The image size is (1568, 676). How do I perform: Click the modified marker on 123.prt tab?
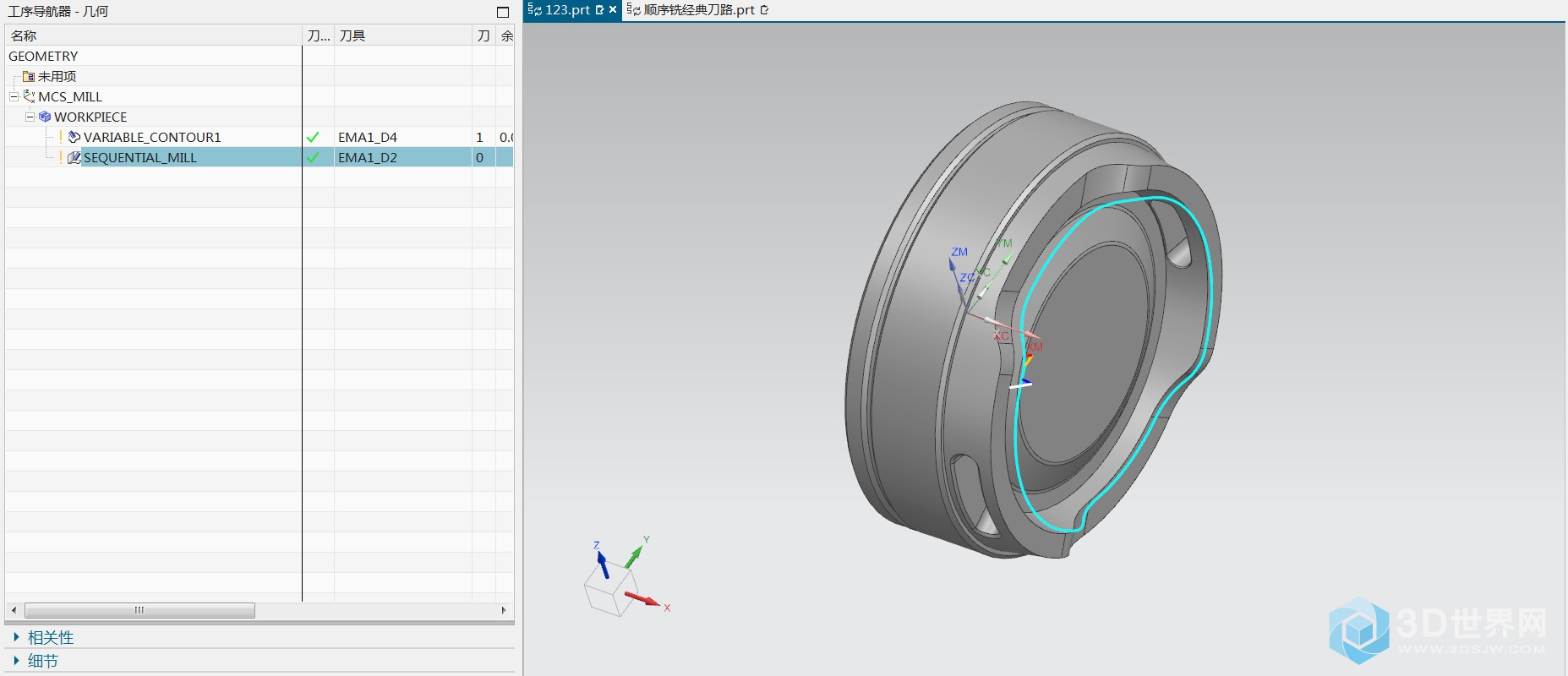coord(599,10)
